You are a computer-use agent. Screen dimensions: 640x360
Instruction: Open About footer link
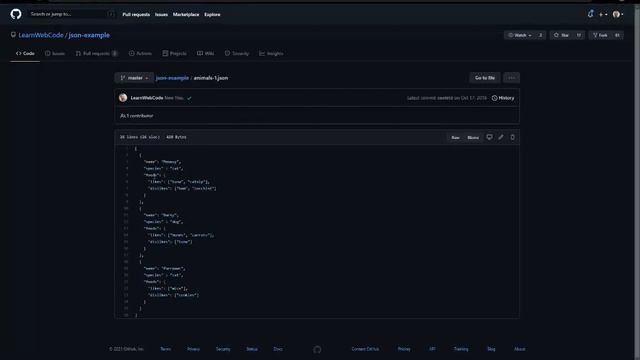click(x=520, y=349)
